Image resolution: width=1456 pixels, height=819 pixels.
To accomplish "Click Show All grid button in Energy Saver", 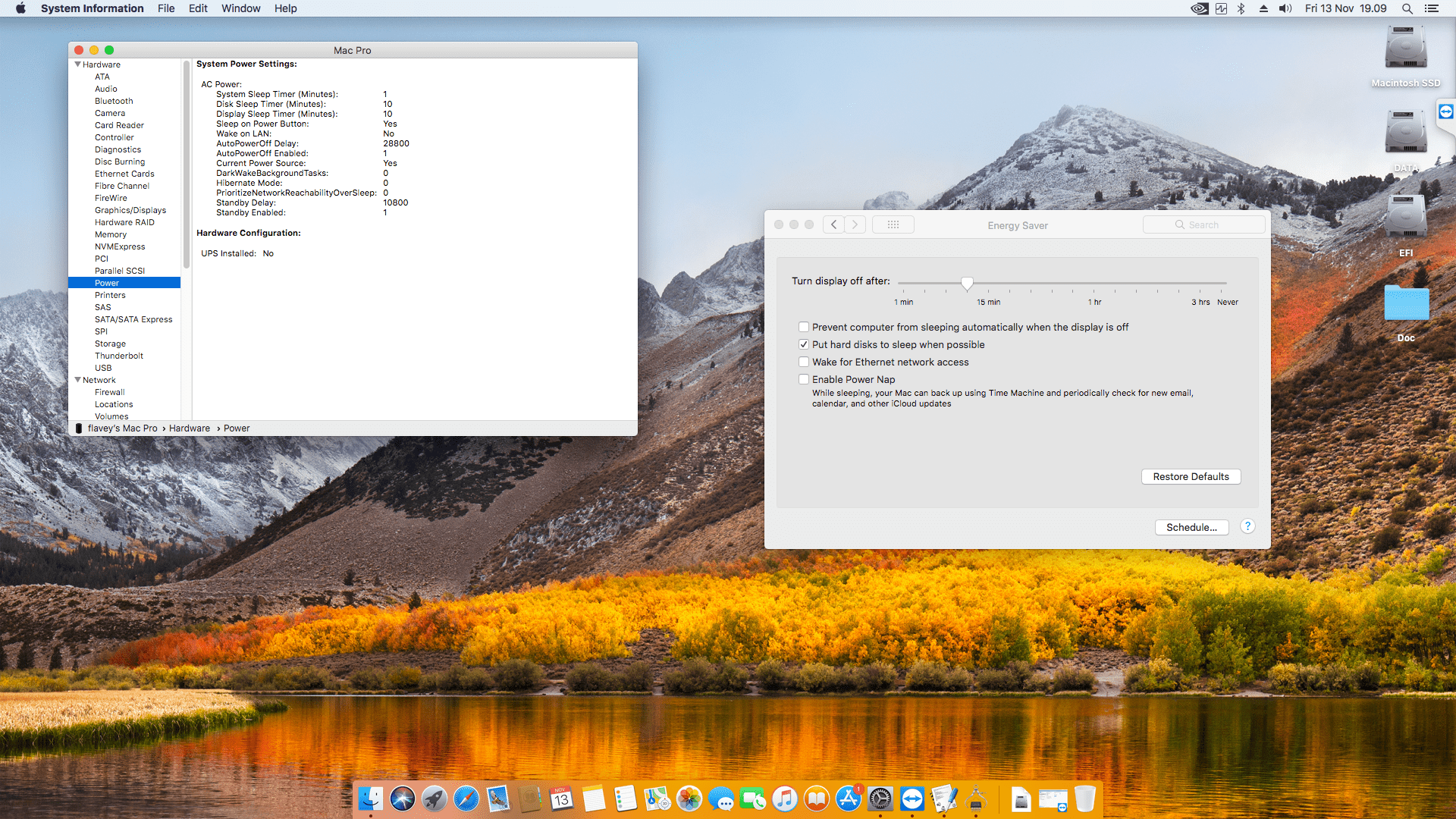I will click(893, 224).
